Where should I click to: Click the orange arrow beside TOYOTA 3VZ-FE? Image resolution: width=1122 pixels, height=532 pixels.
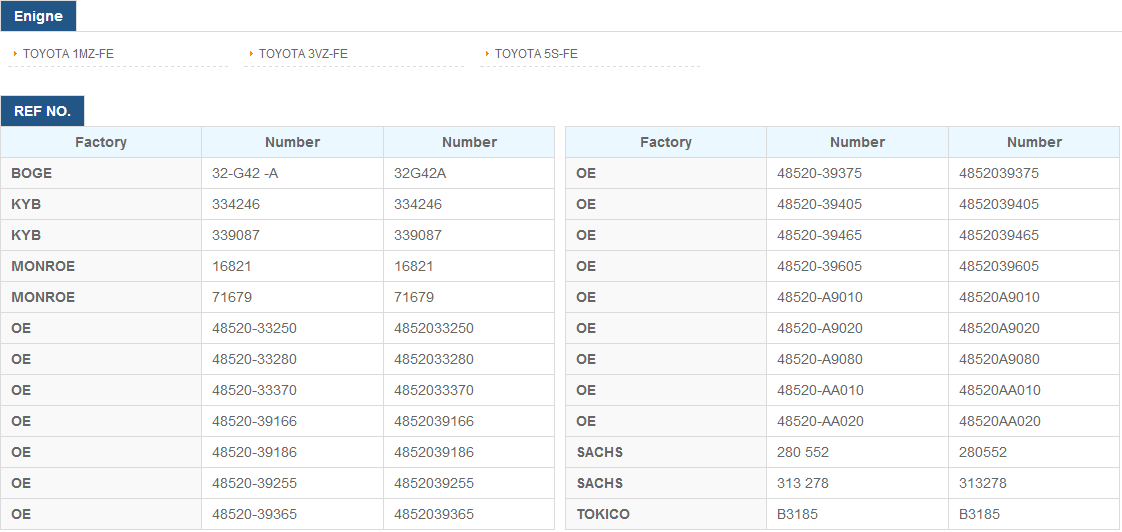pos(252,54)
